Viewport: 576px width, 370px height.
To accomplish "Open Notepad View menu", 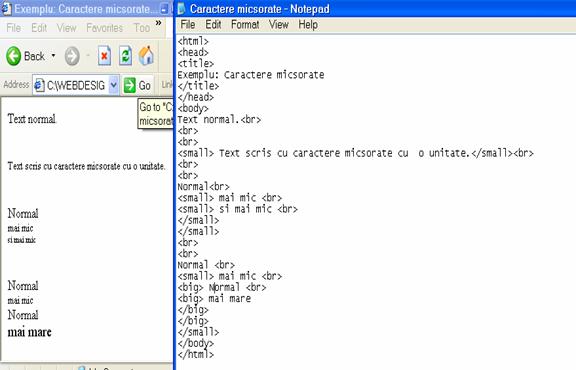I will click(278, 25).
